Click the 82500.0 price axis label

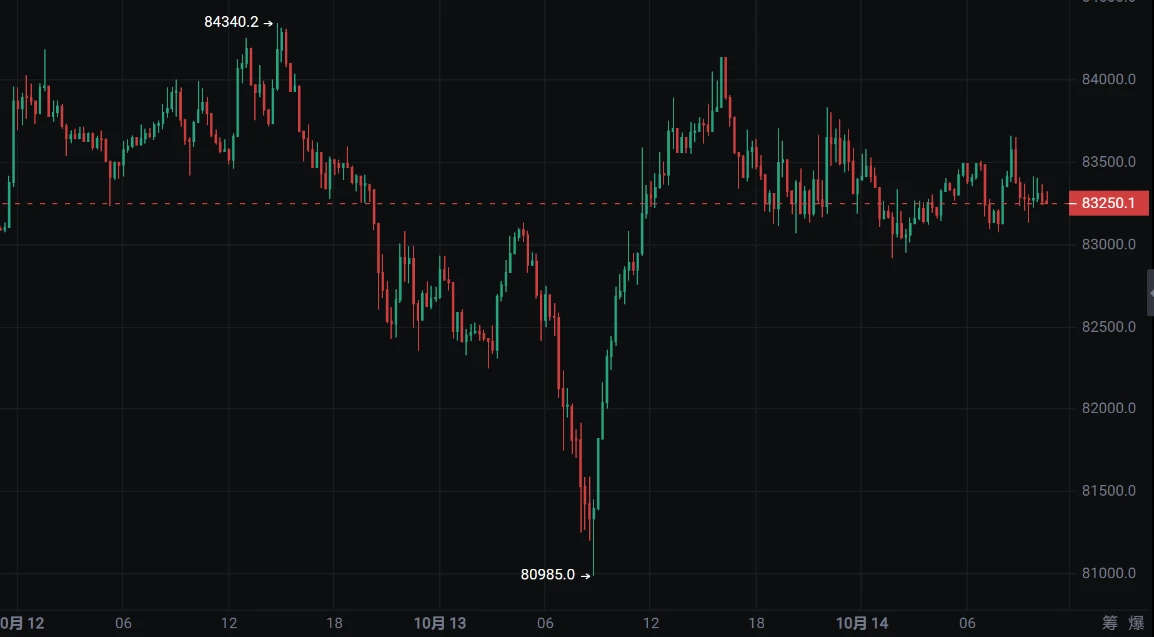point(1108,327)
